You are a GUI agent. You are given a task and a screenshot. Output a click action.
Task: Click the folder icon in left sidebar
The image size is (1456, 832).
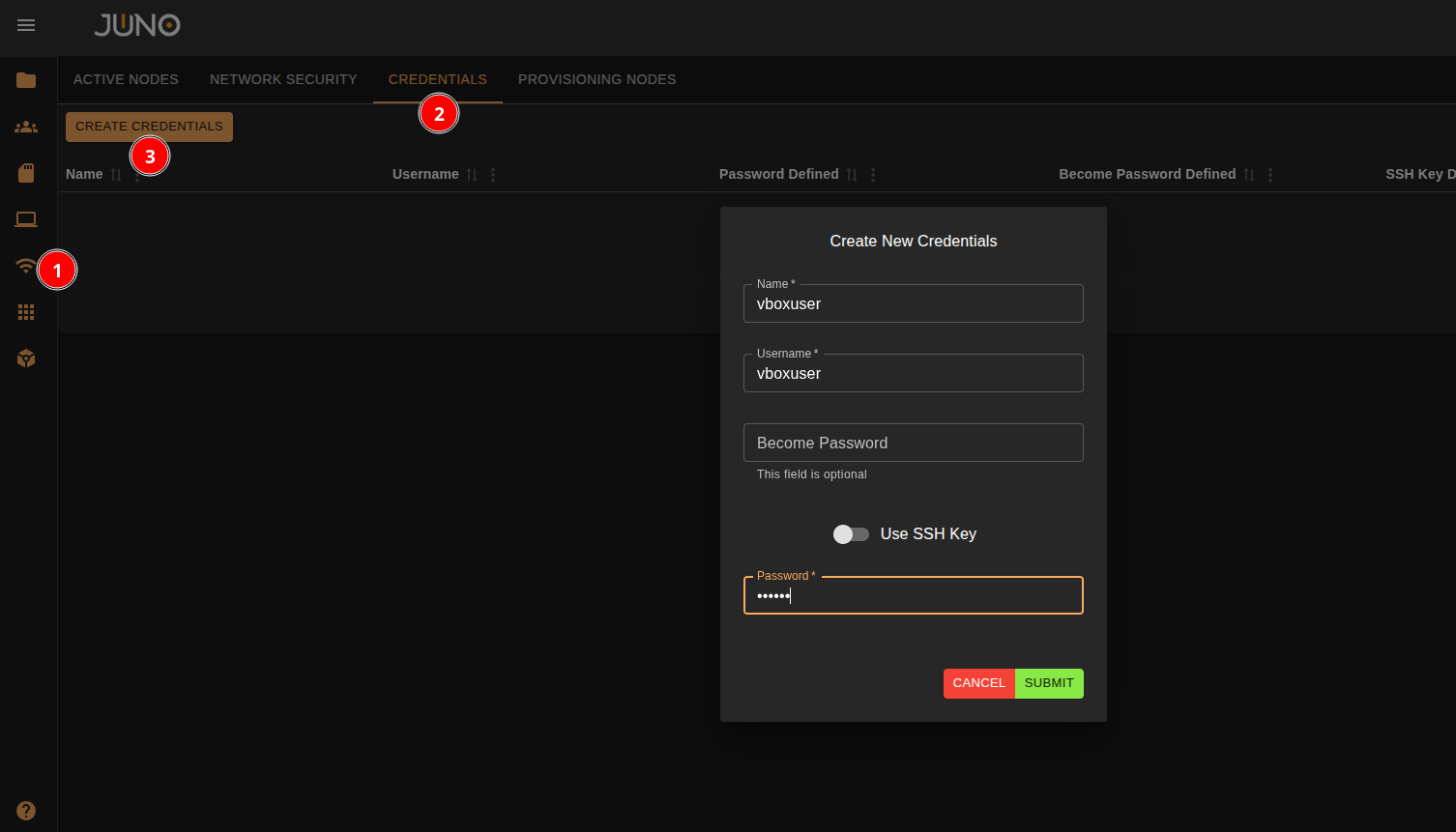(26, 80)
